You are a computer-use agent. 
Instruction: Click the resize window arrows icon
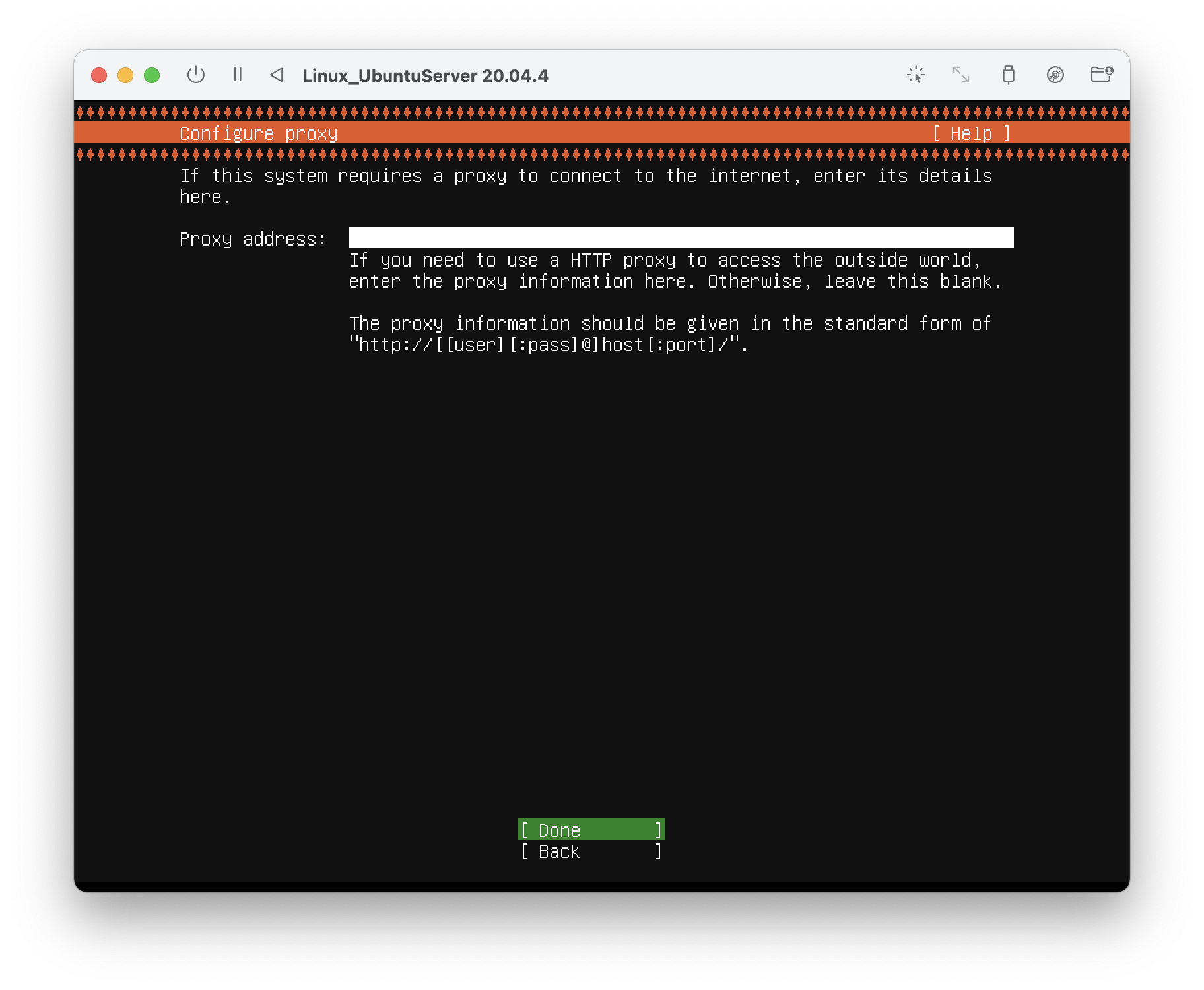(961, 75)
